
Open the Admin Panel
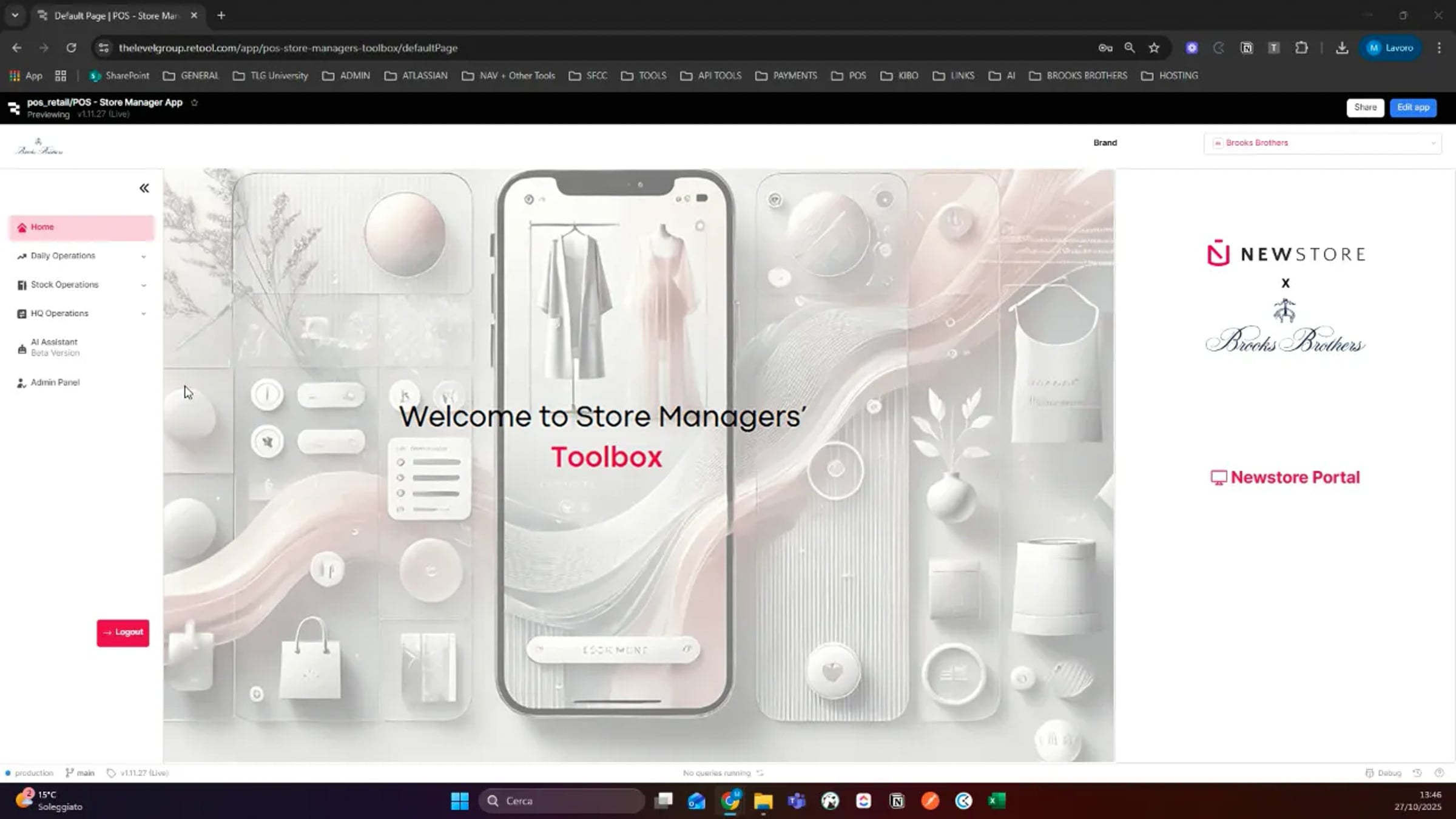tap(82, 383)
